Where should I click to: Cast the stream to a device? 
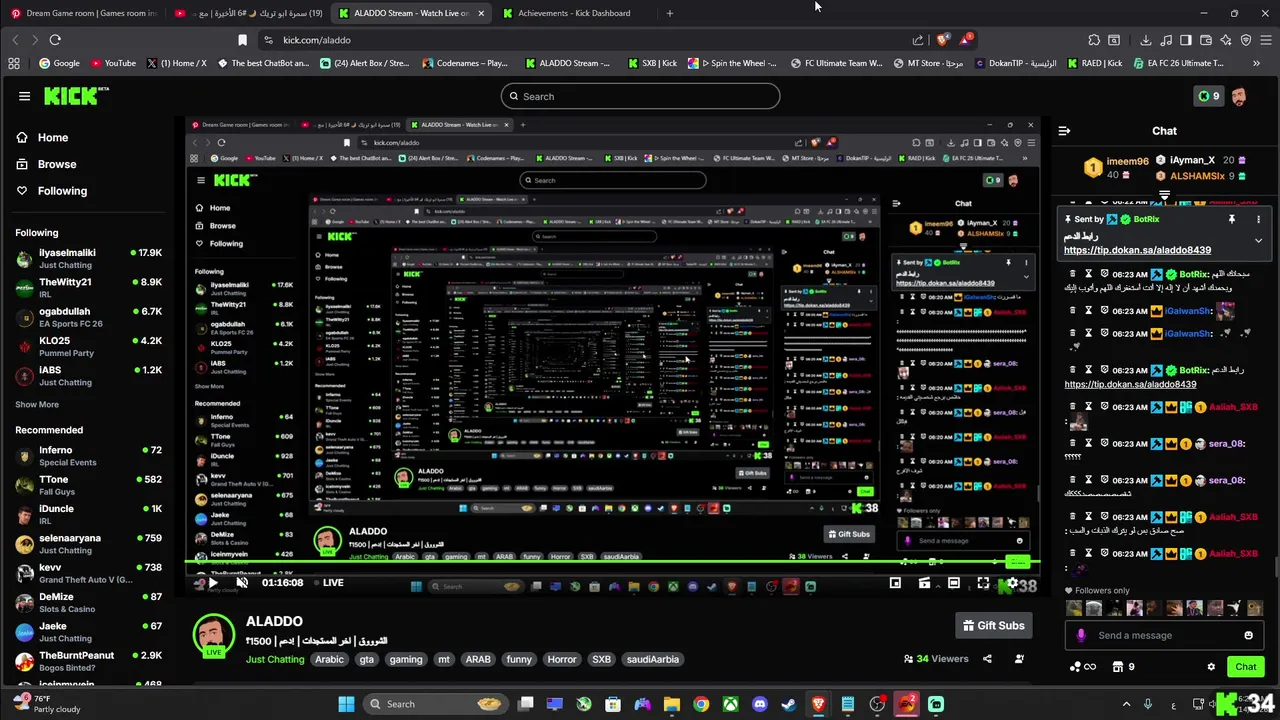tap(924, 583)
